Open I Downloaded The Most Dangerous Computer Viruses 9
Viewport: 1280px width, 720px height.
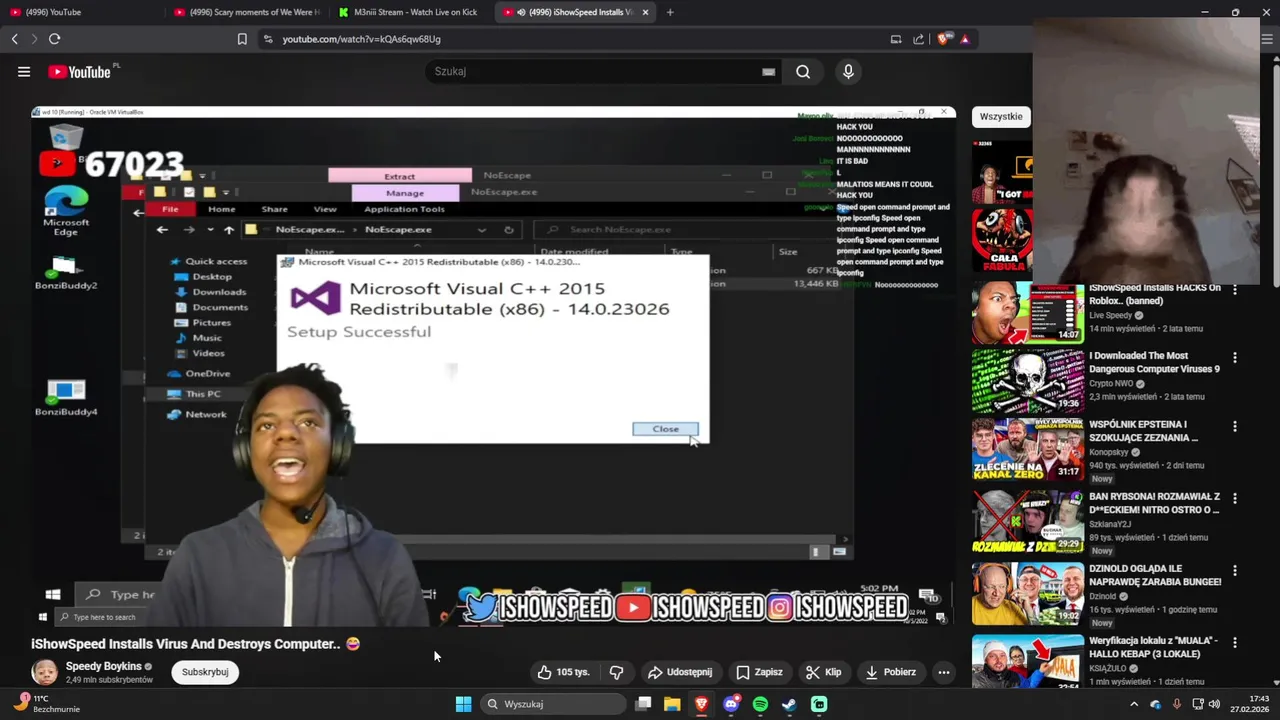pyautogui.click(x=1154, y=362)
